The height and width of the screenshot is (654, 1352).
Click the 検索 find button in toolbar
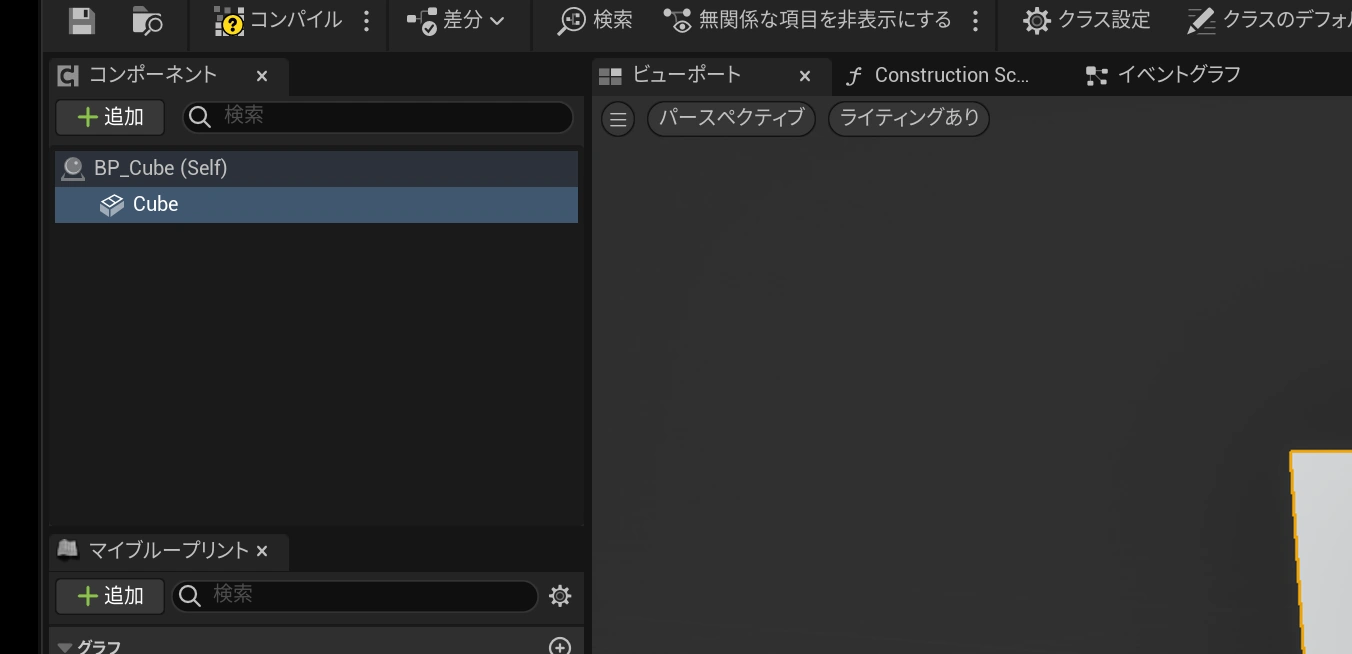[x=595, y=21]
